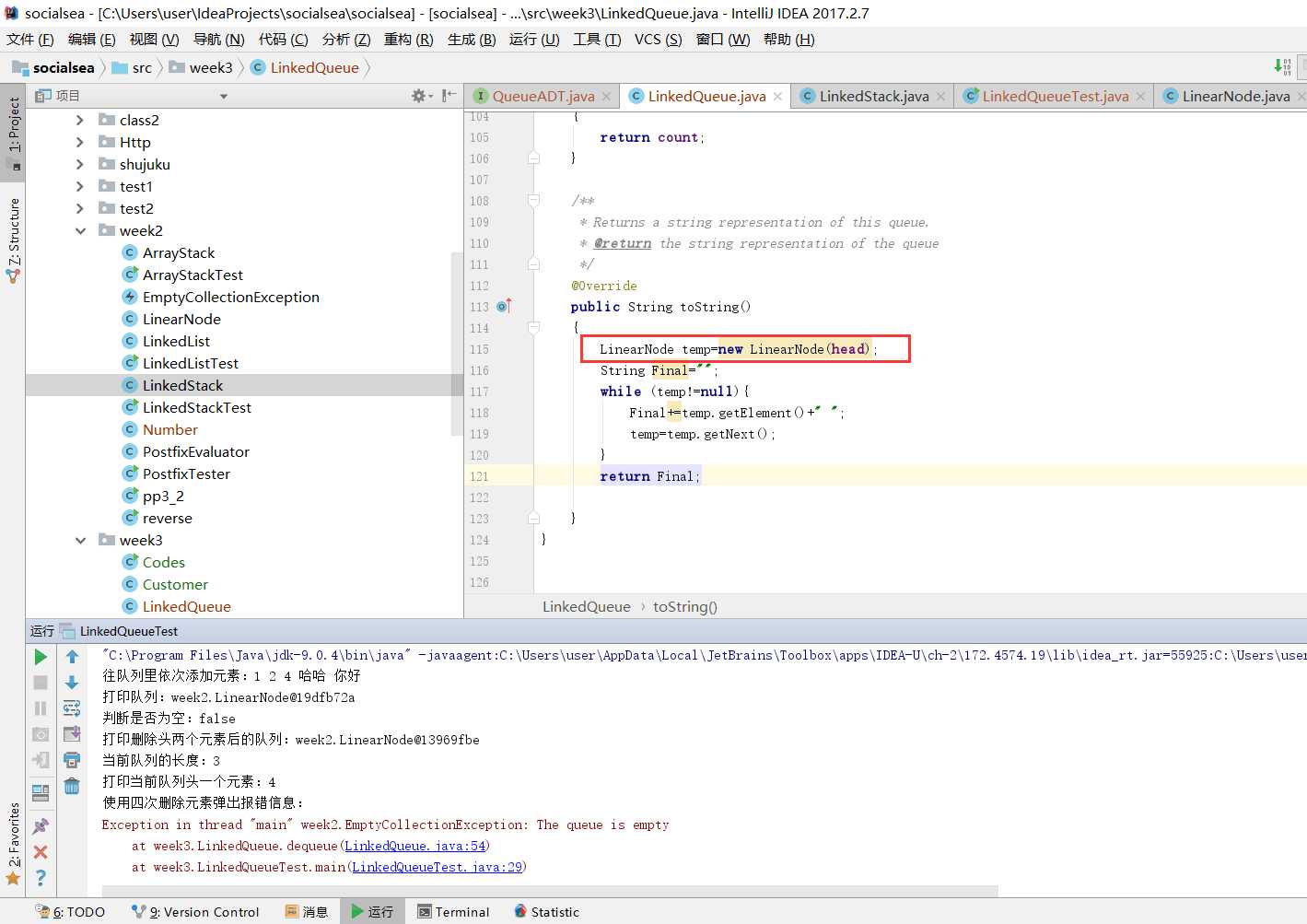Click the dump threads camera icon
The image size is (1307, 924).
coord(41,734)
